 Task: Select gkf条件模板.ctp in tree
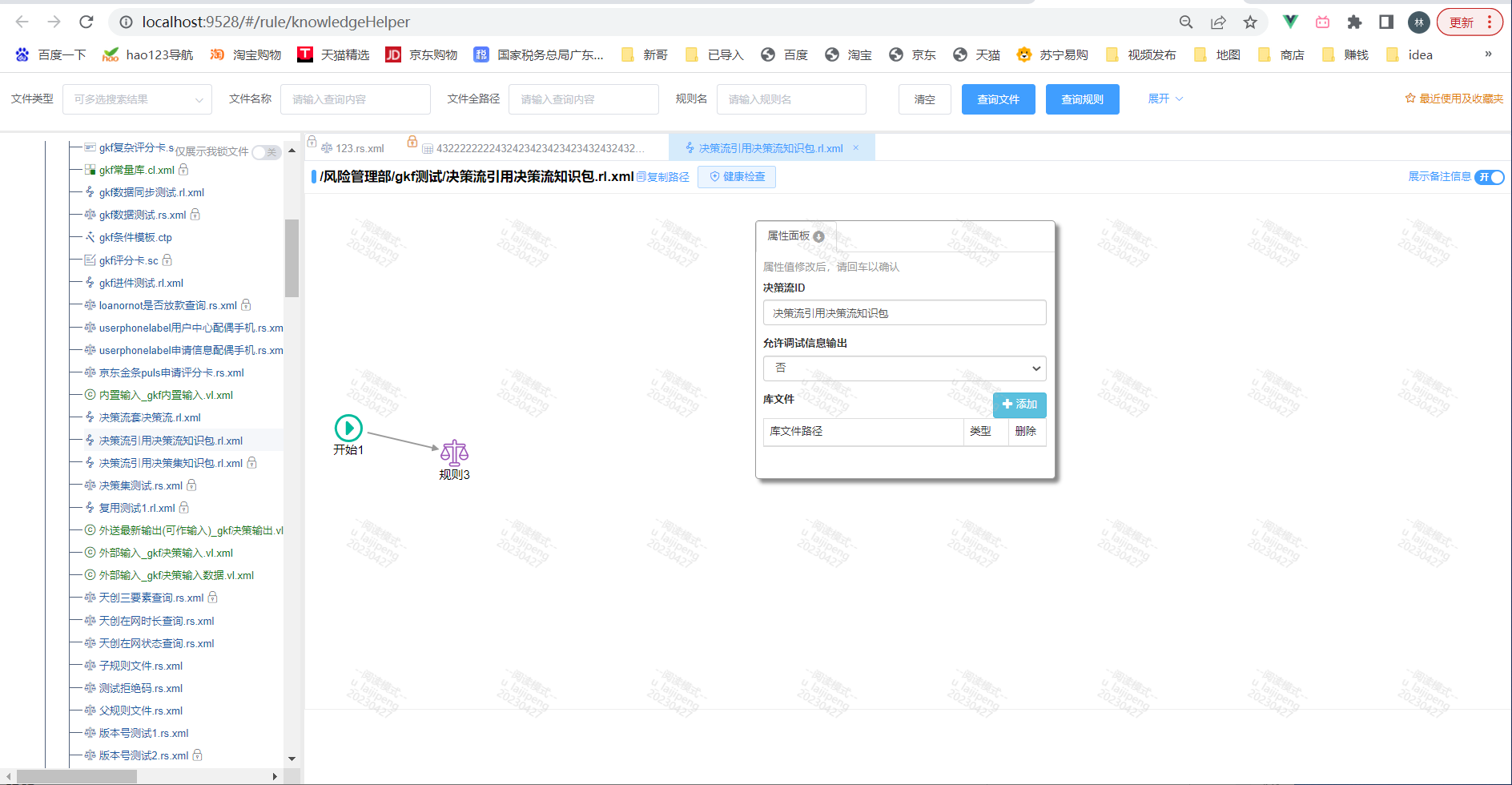(x=135, y=237)
